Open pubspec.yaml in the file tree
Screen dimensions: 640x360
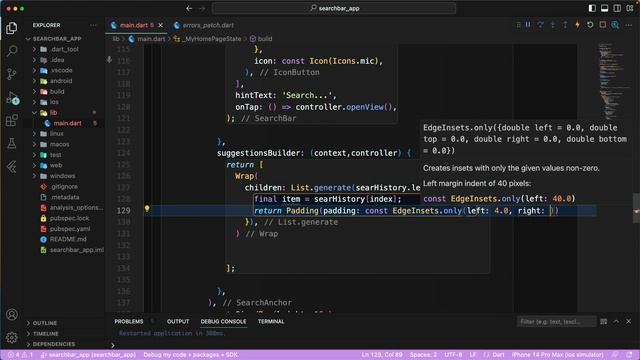(70, 229)
